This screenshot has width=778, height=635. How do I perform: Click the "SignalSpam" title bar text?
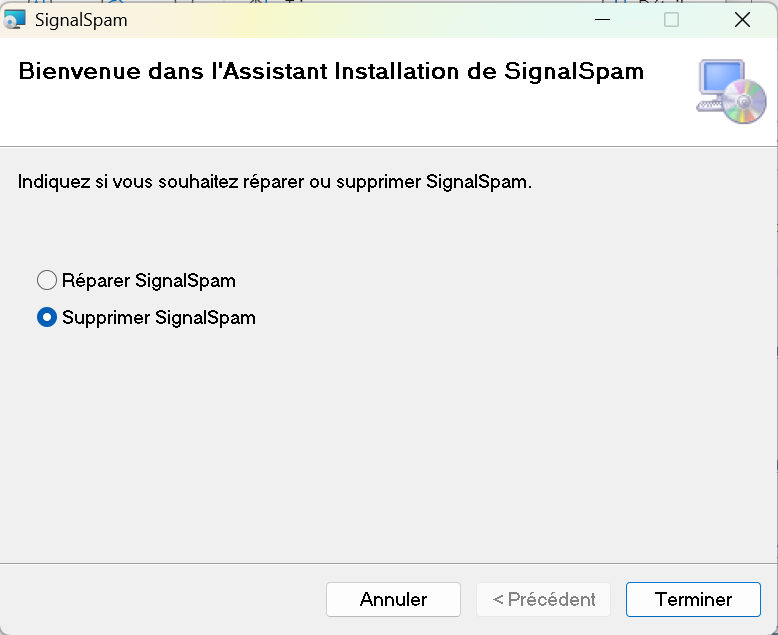pos(81,20)
